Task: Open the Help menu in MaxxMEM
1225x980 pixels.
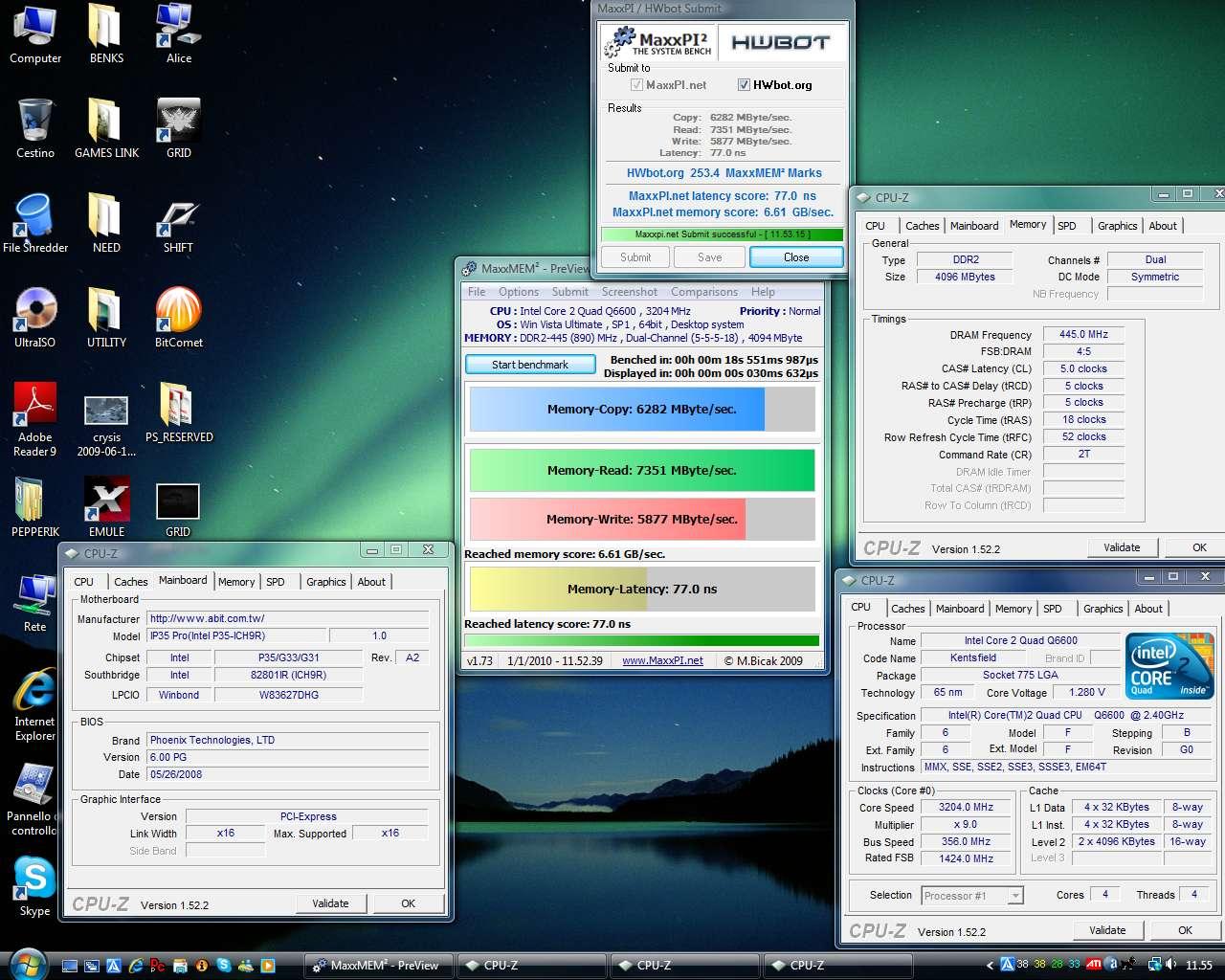Action: [x=764, y=292]
